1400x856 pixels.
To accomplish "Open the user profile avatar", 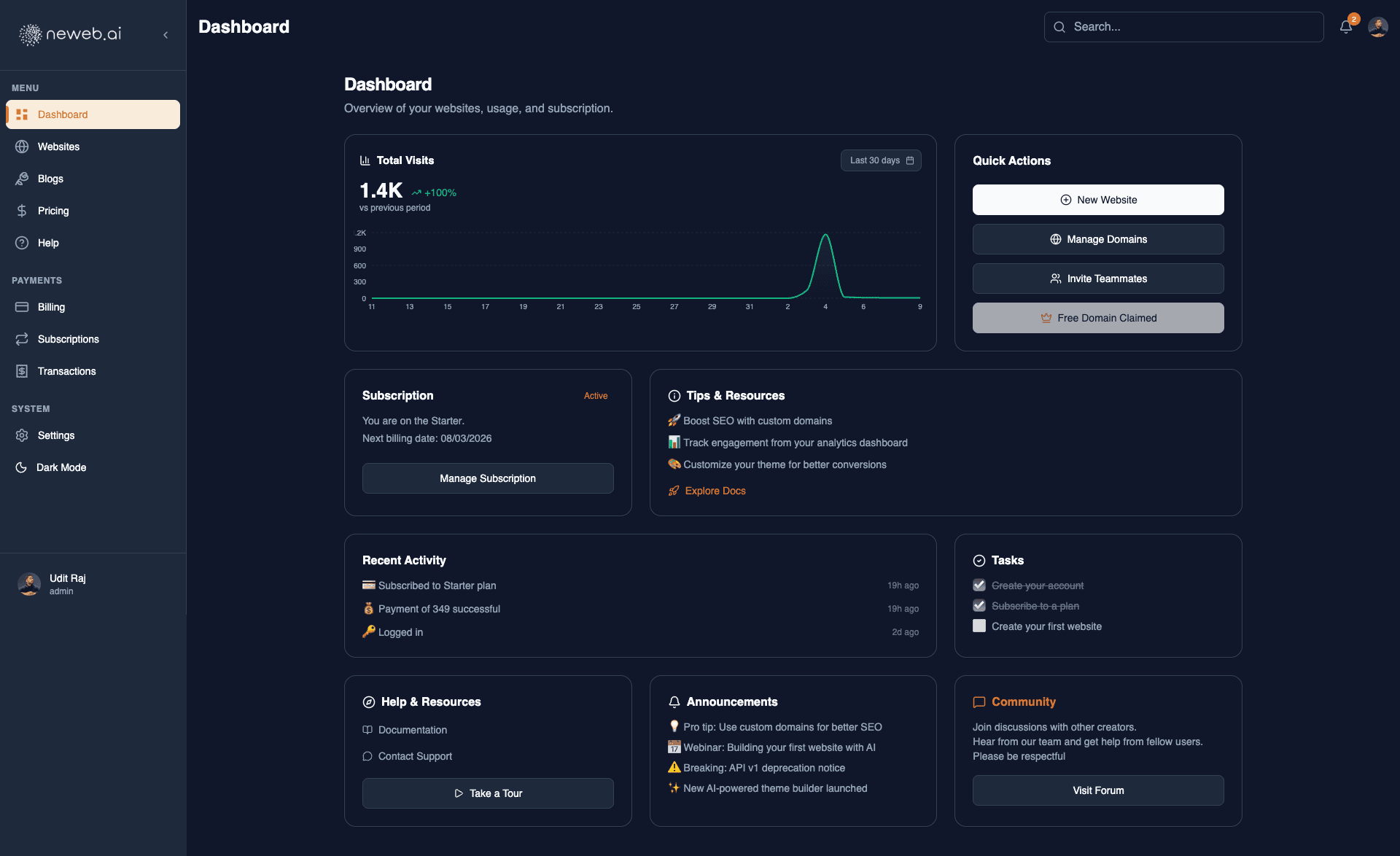I will 1379,26.
